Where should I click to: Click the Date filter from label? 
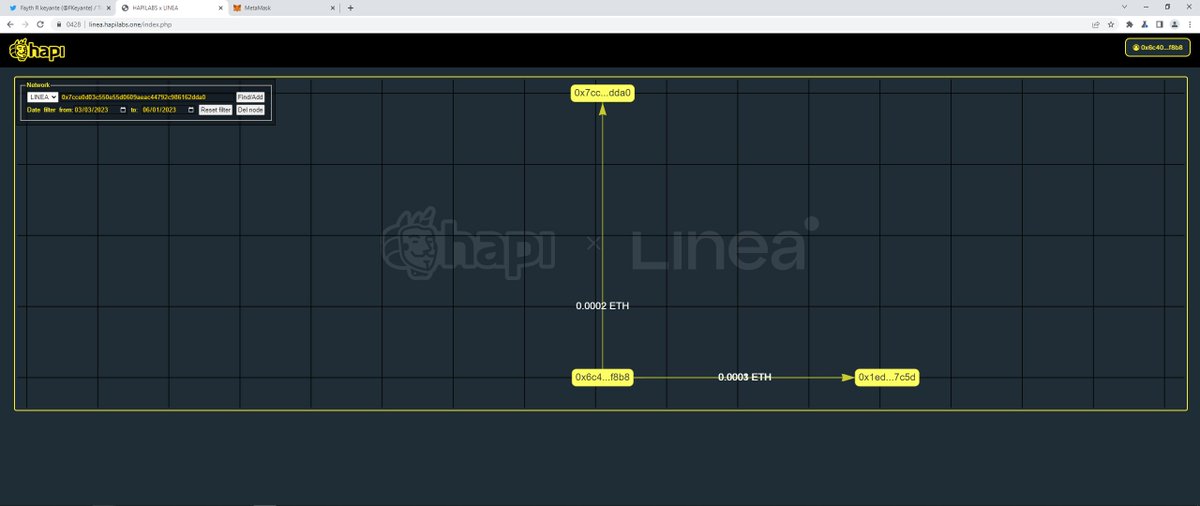click(50, 110)
